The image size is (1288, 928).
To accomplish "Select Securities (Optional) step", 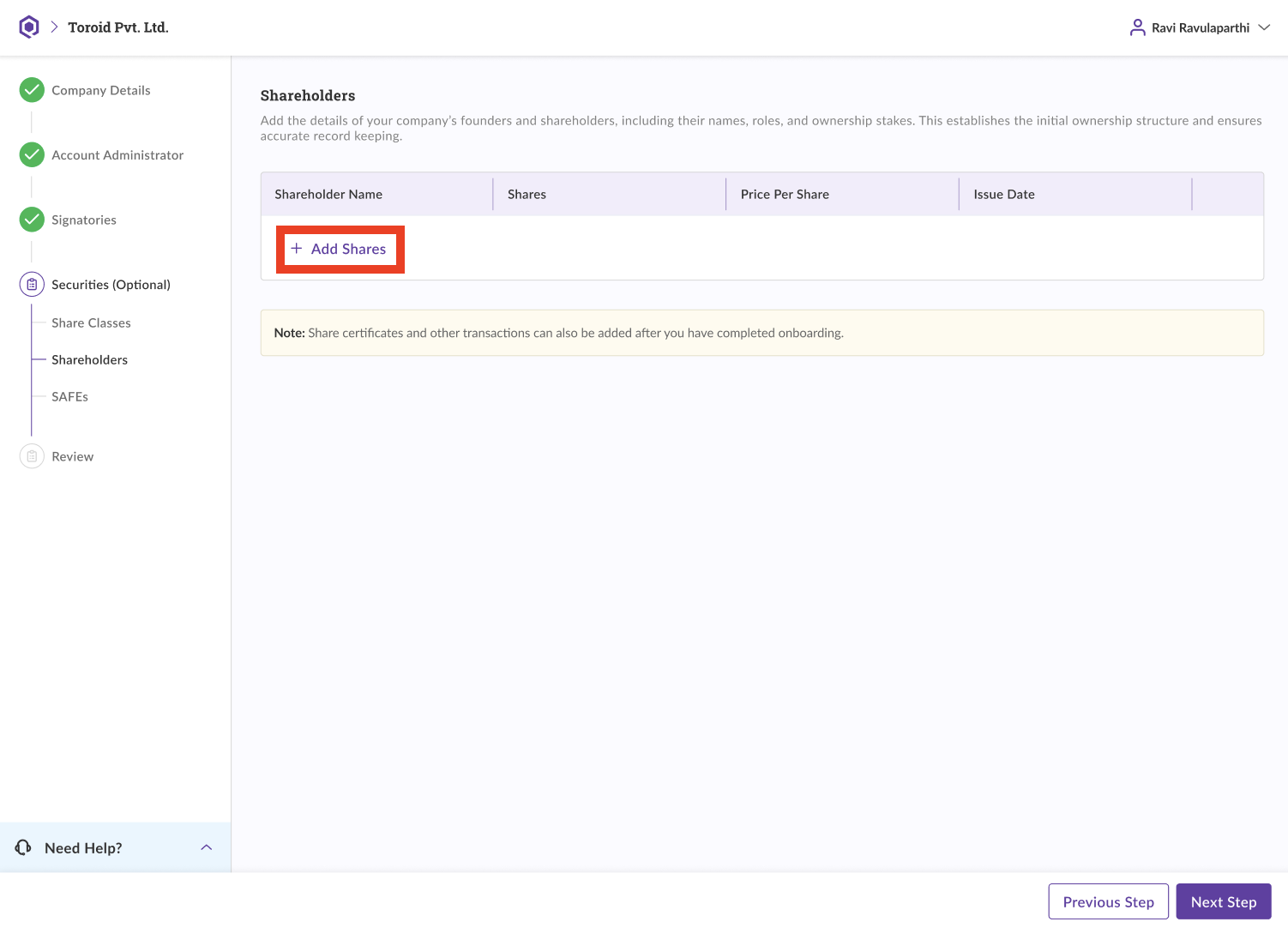I will pos(111,285).
